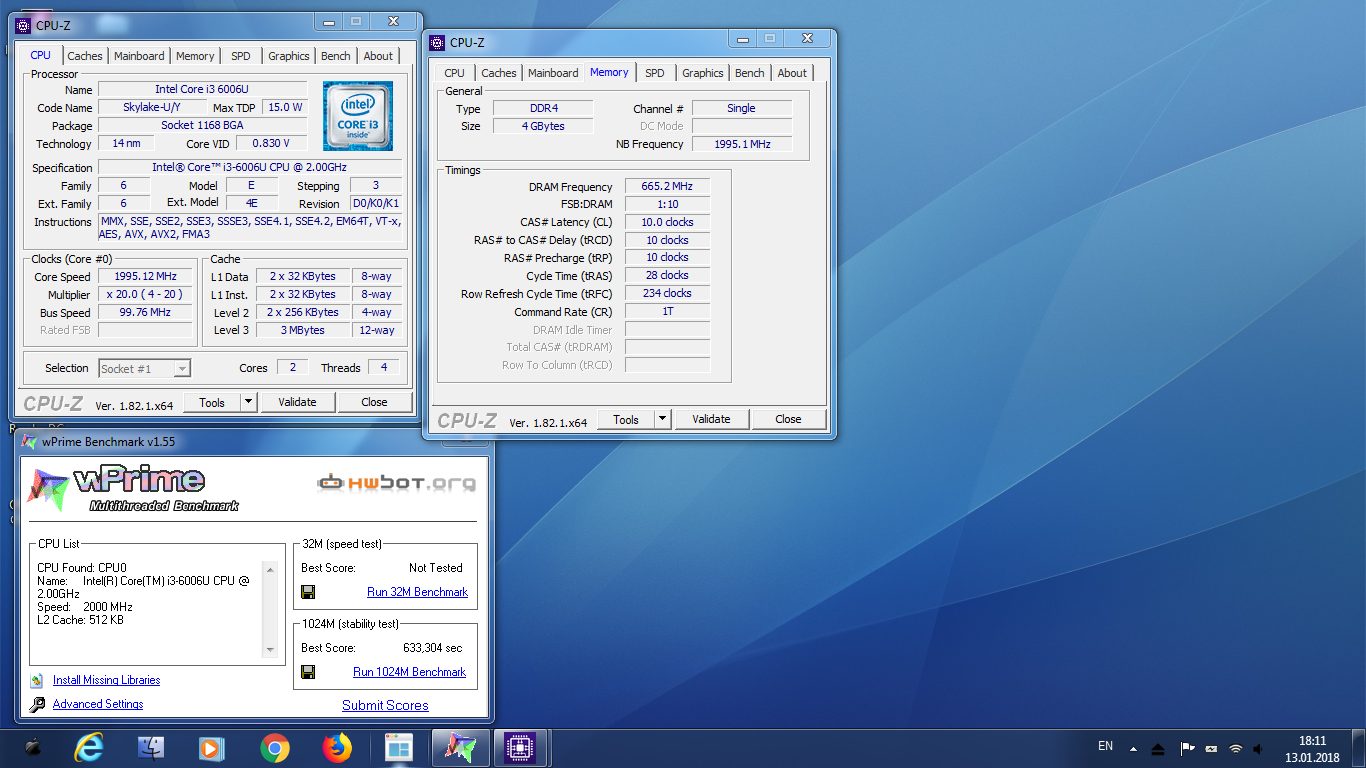
Task: Open Memory tab in left CPU-Z window
Action: [195, 56]
